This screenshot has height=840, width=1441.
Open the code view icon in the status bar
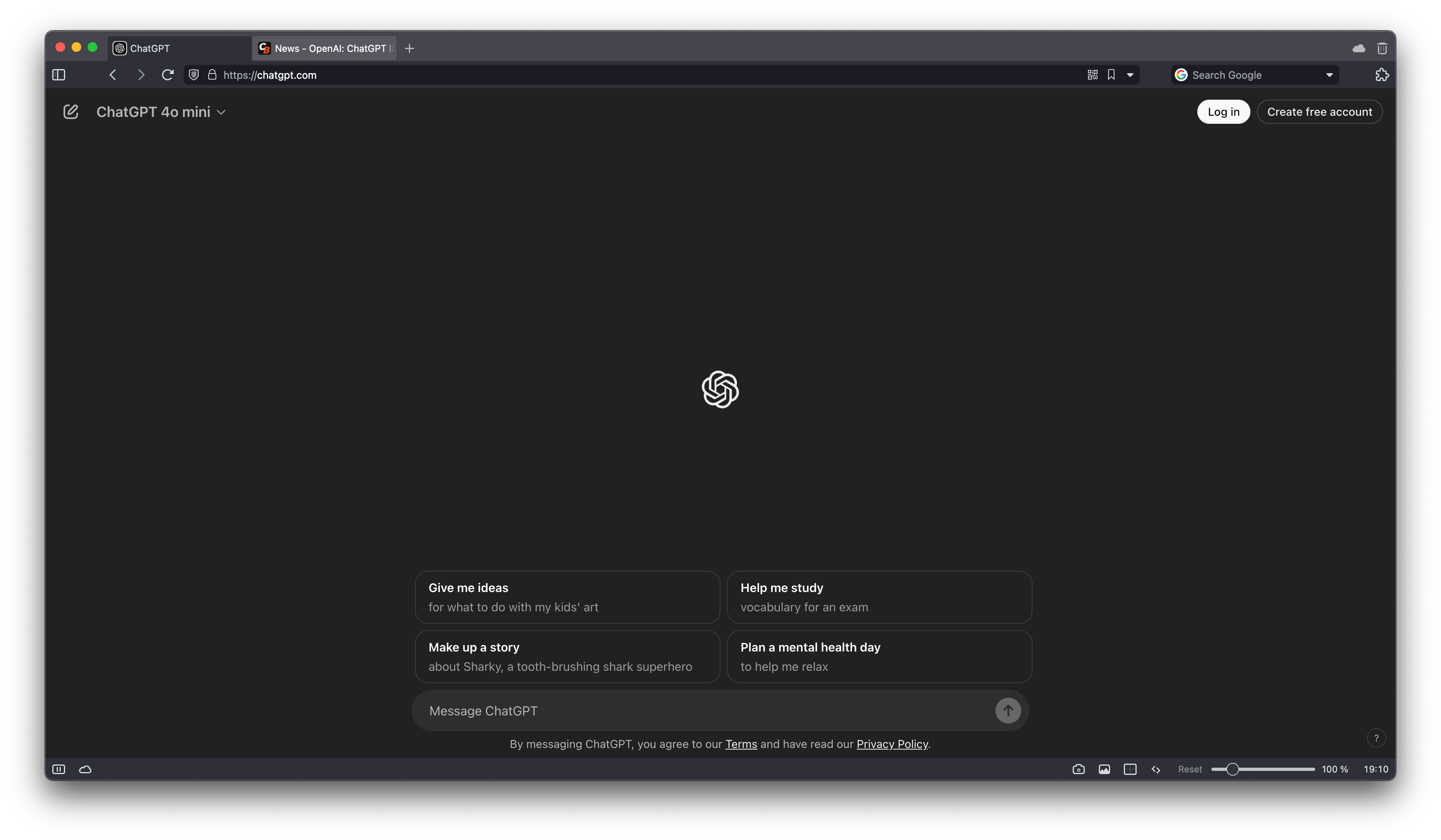coord(1156,769)
